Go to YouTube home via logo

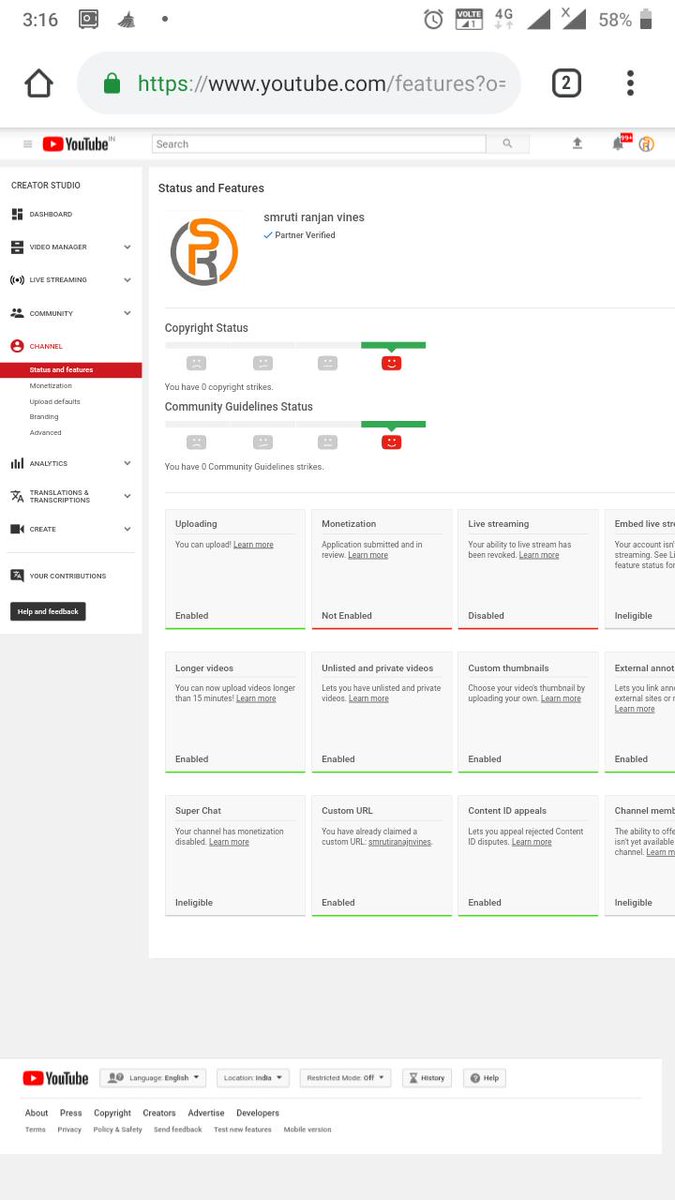point(78,144)
